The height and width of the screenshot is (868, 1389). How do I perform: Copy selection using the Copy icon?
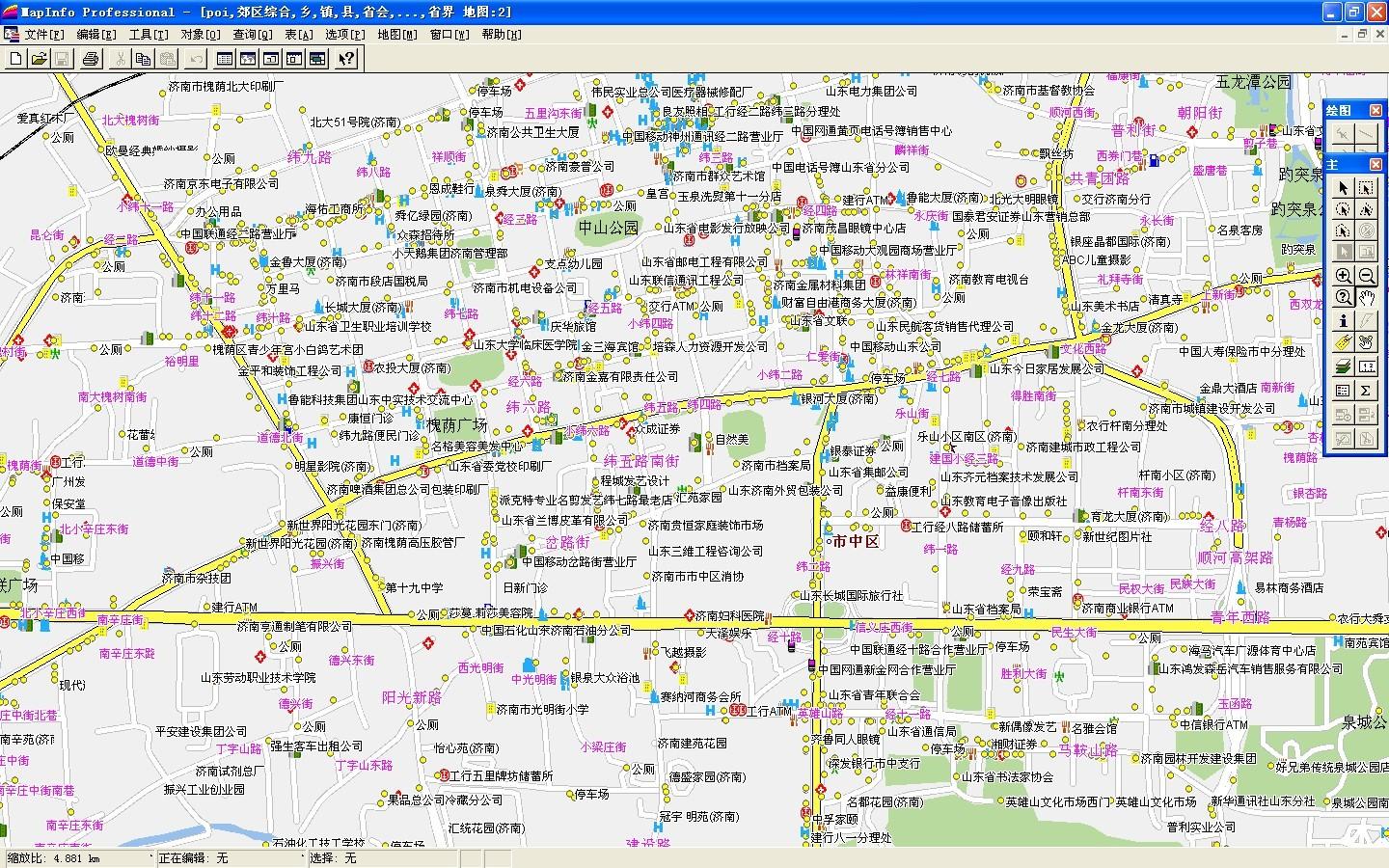click(143, 59)
